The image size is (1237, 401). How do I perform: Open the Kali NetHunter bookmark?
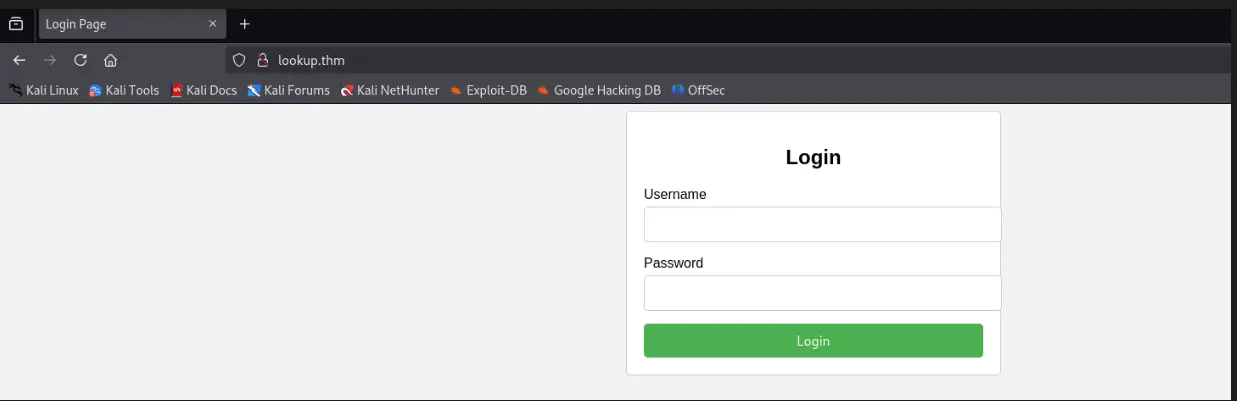click(390, 90)
